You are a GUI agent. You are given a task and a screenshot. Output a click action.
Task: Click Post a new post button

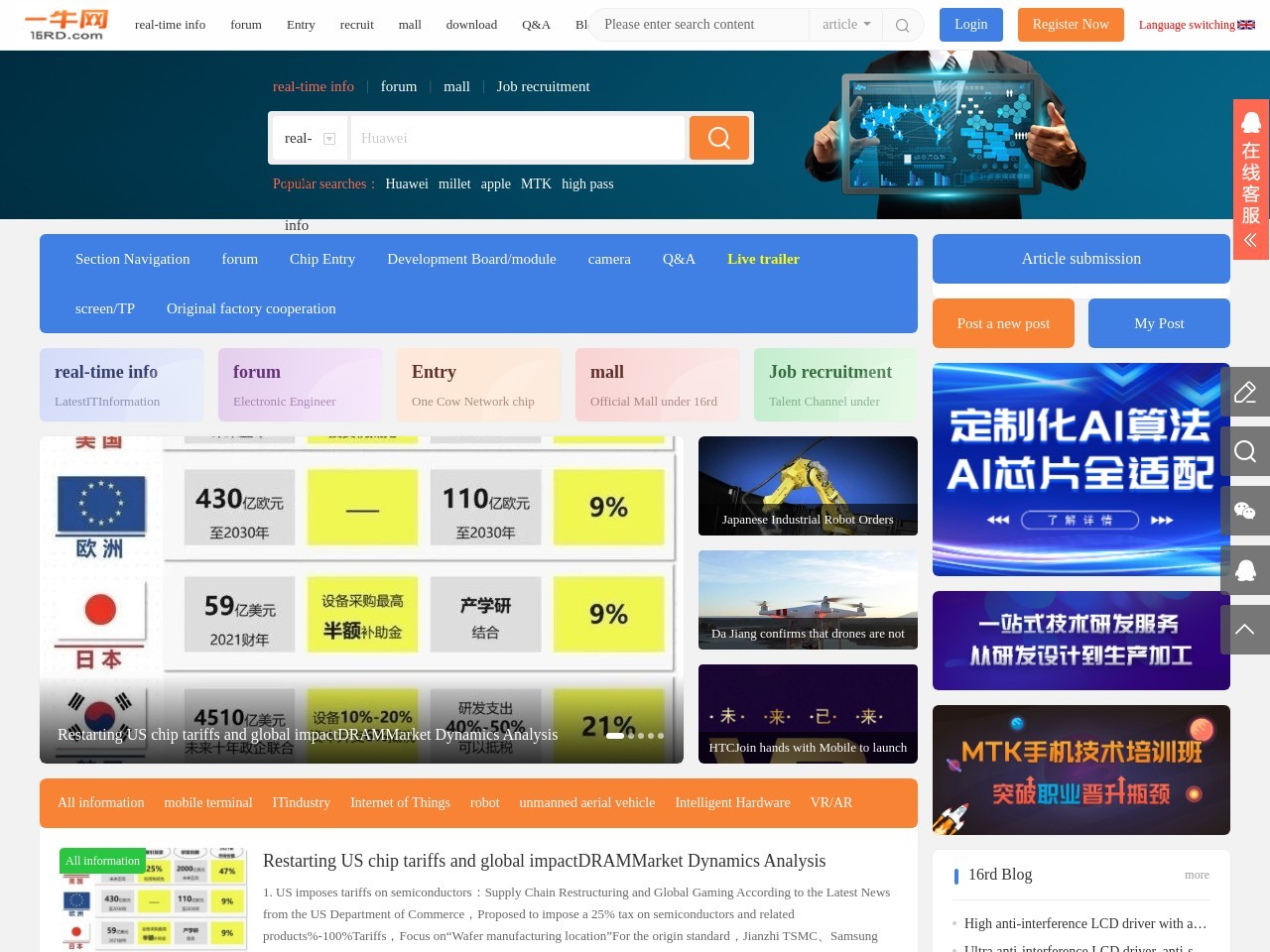[x=1003, y=323]
